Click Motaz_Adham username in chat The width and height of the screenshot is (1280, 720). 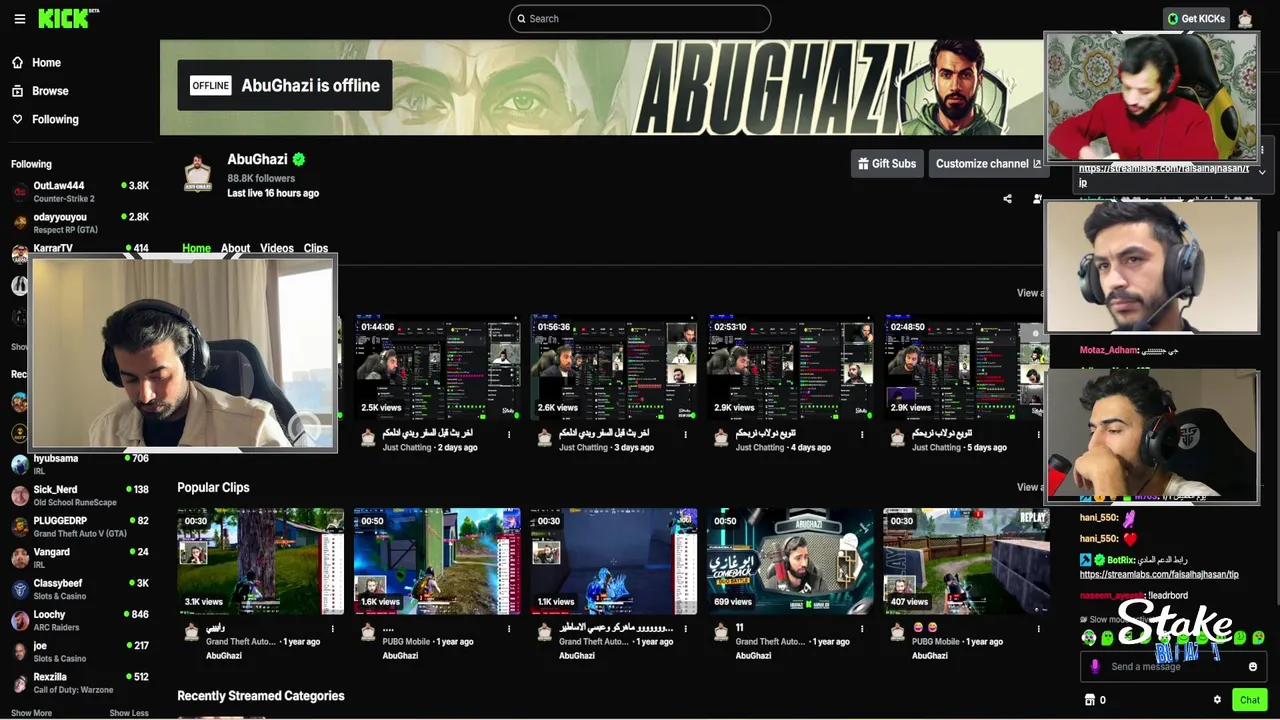point(1109,351)
